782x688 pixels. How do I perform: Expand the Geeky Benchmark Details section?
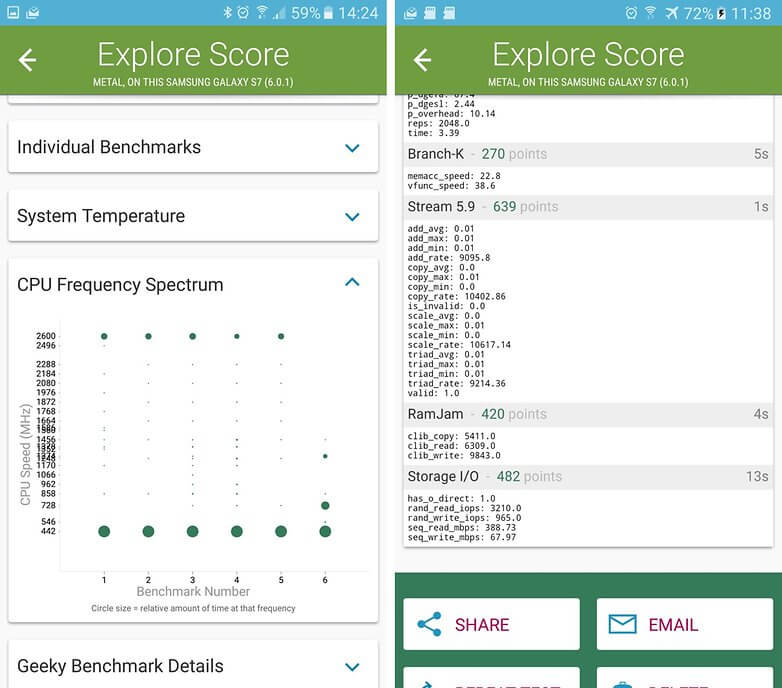193,665
